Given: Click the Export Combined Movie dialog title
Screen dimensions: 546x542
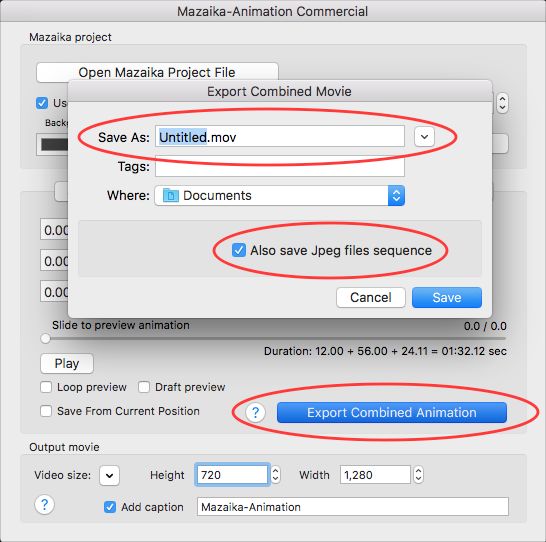Looking at the screenshot, I should point(279,92).
